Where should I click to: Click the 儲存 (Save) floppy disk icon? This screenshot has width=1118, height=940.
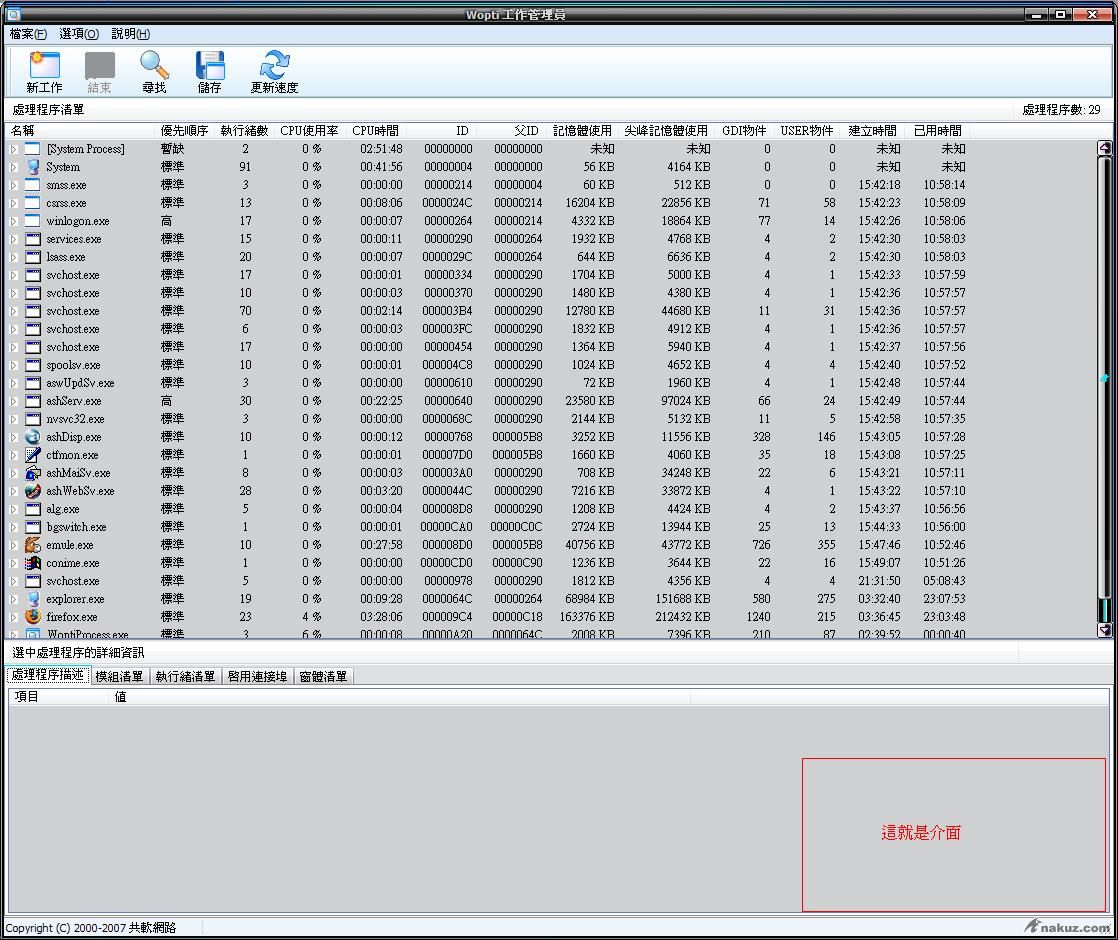tap(210, 72)
